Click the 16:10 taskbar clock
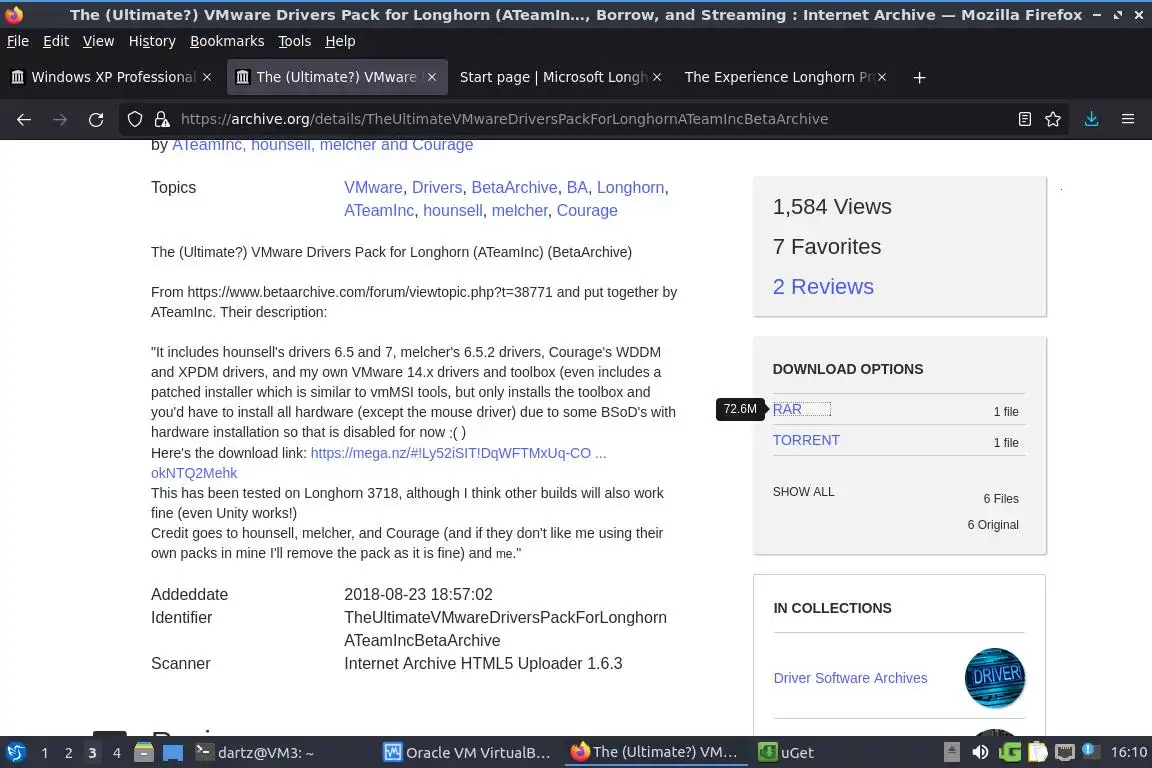This screenshot has width=1152, height=768. tap(1128, 752)
